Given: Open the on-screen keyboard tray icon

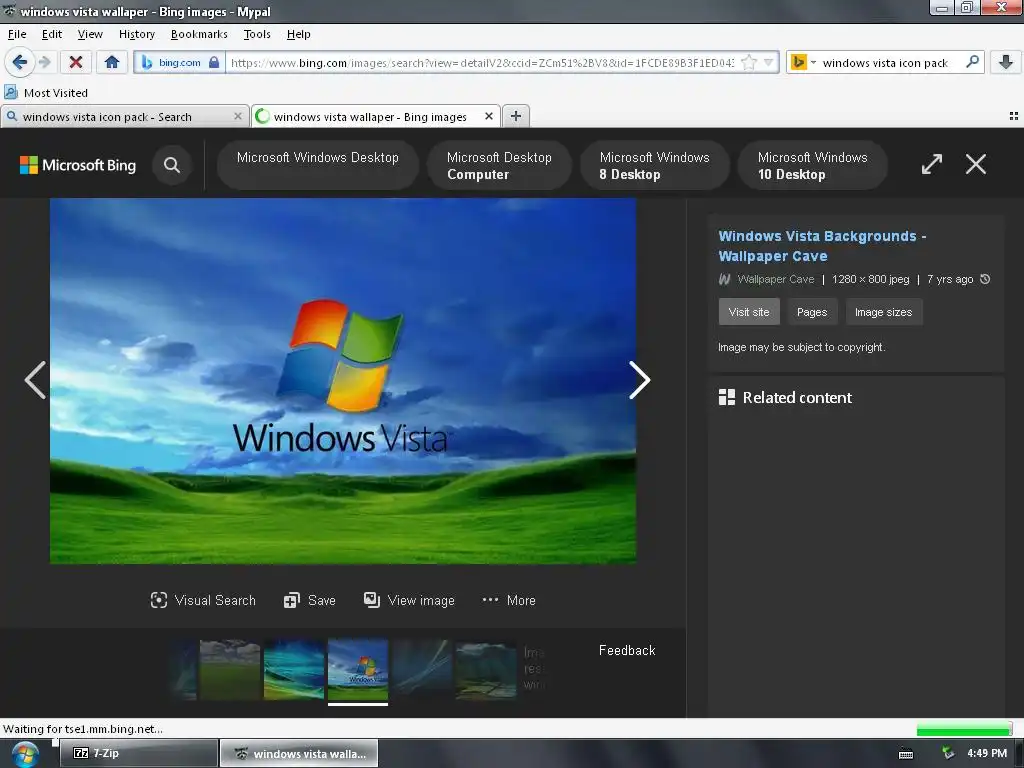Looking at the screenshot, I should tap(906, 754).
